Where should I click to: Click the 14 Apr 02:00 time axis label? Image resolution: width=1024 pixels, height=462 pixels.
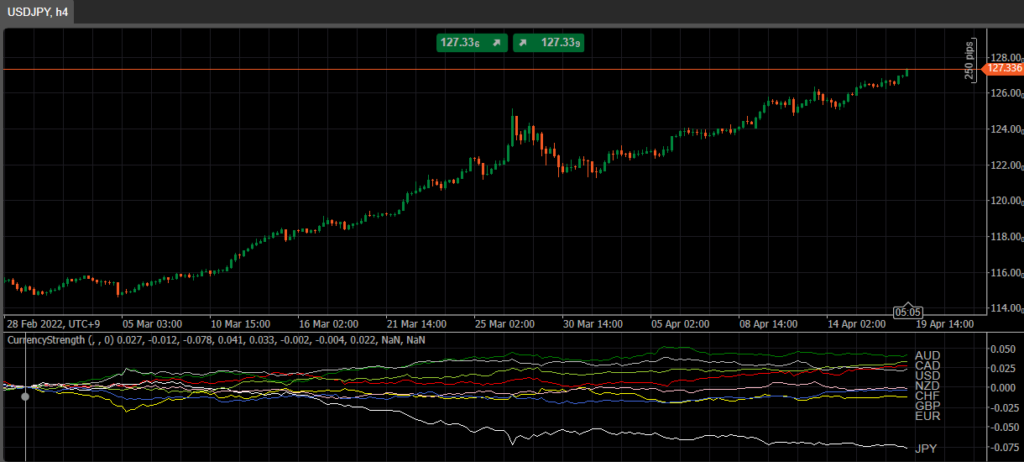(857, 324)
